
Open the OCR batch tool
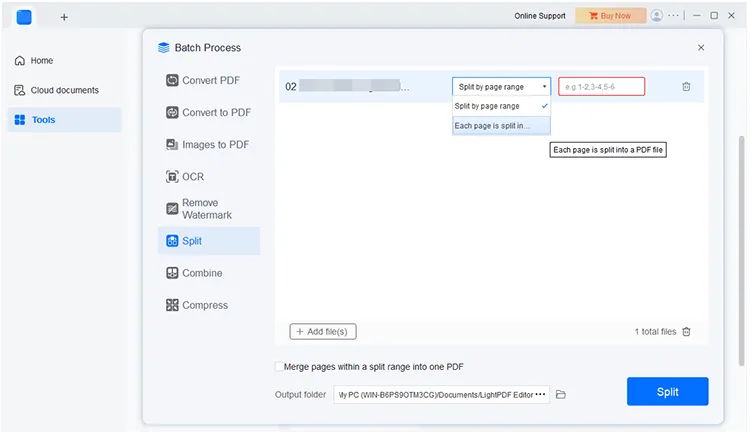[x=209, y=177]
